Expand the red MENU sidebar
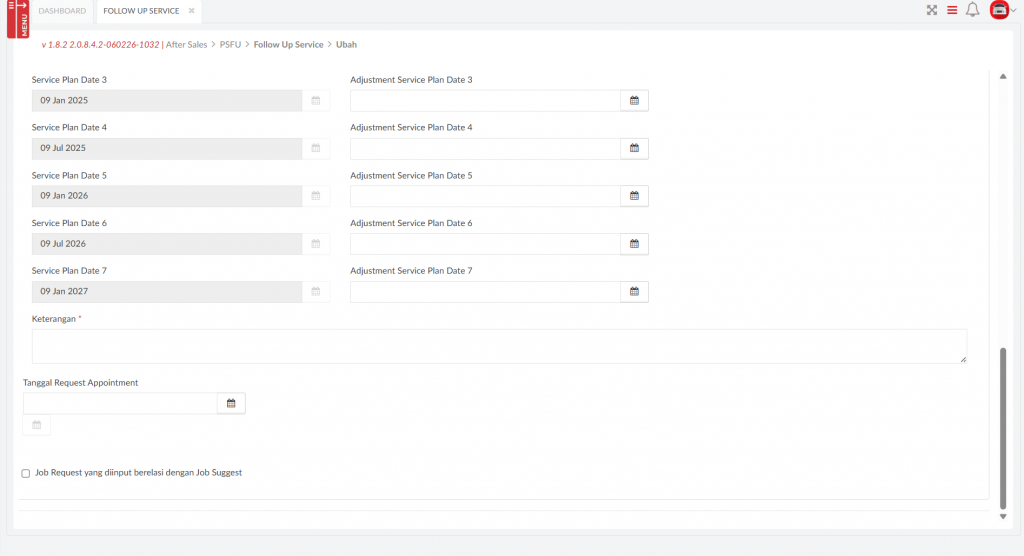This screenshot has height=556, width=1024. 17,18
